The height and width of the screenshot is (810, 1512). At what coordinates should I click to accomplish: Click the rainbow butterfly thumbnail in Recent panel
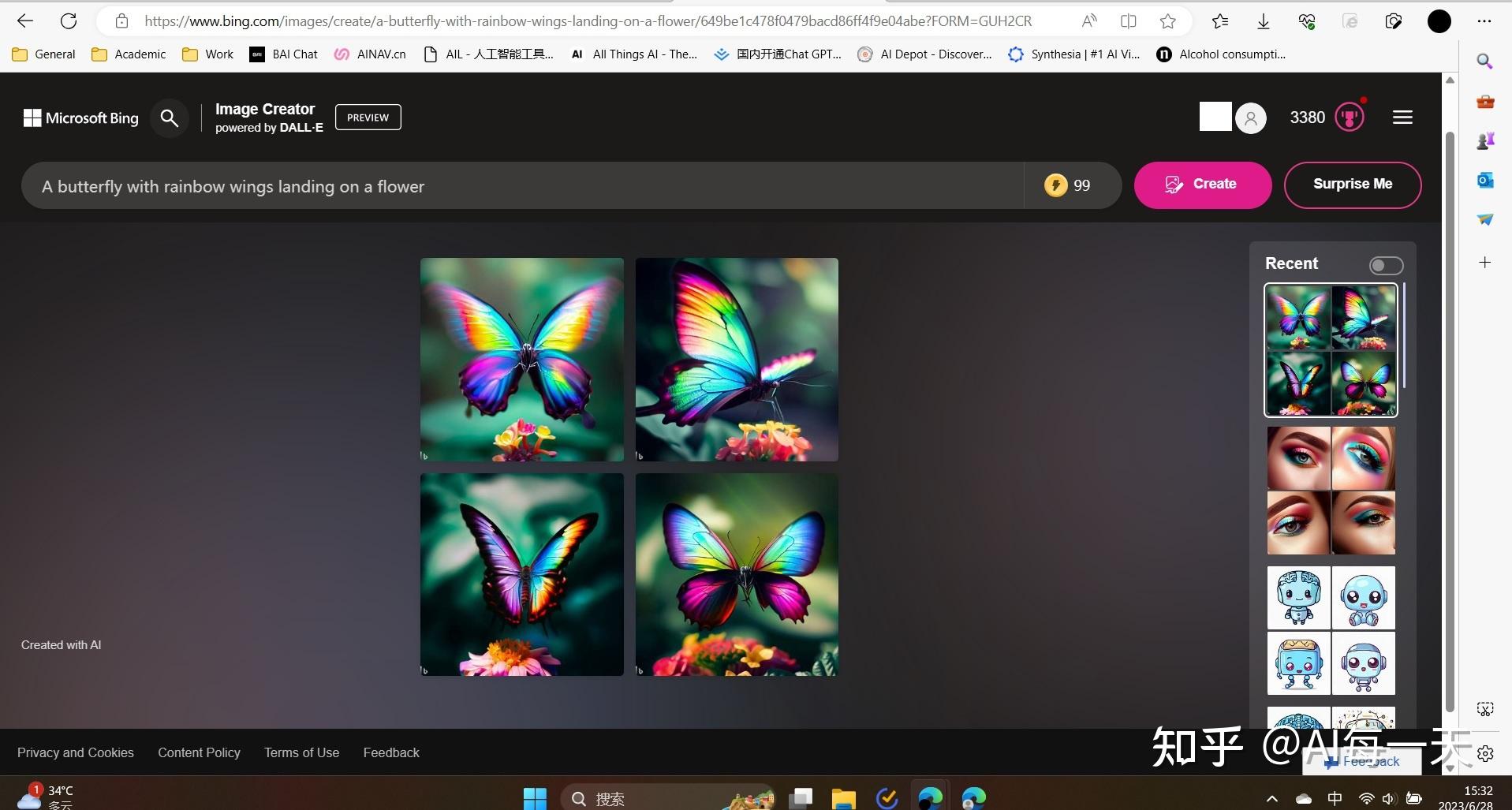click(x=1330, y=350)
